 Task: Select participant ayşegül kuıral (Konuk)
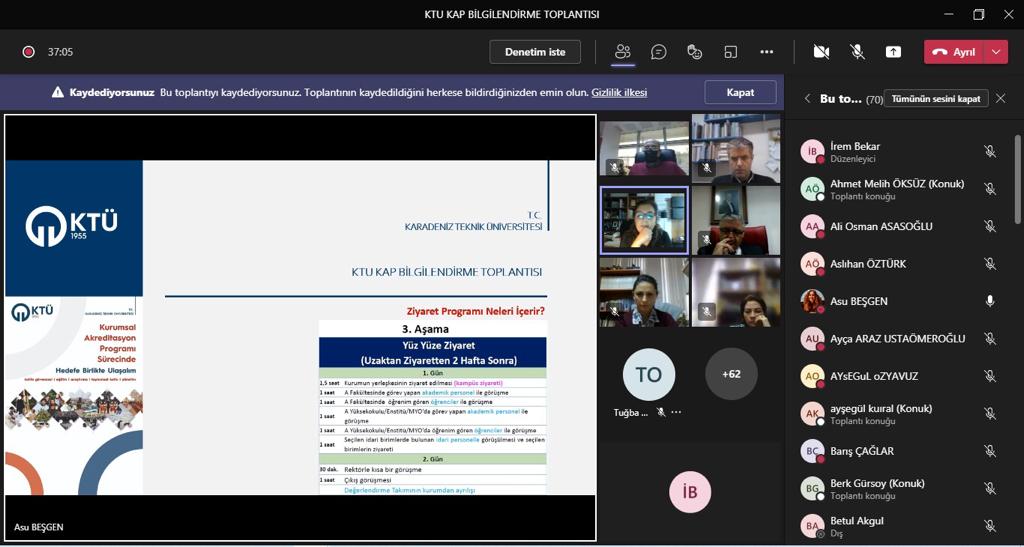coord(901,413)
